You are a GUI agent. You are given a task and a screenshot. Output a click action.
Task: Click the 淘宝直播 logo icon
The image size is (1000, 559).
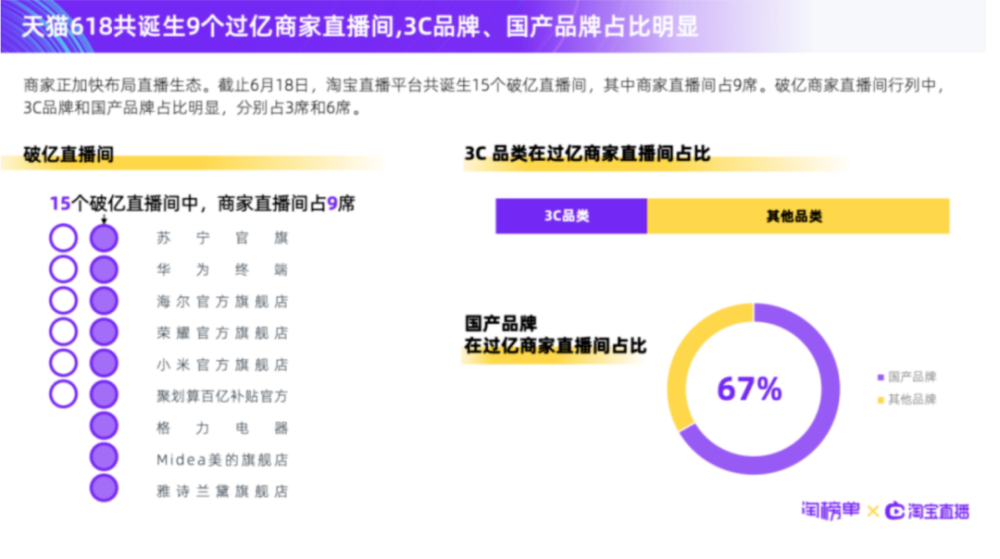[895, 511]
